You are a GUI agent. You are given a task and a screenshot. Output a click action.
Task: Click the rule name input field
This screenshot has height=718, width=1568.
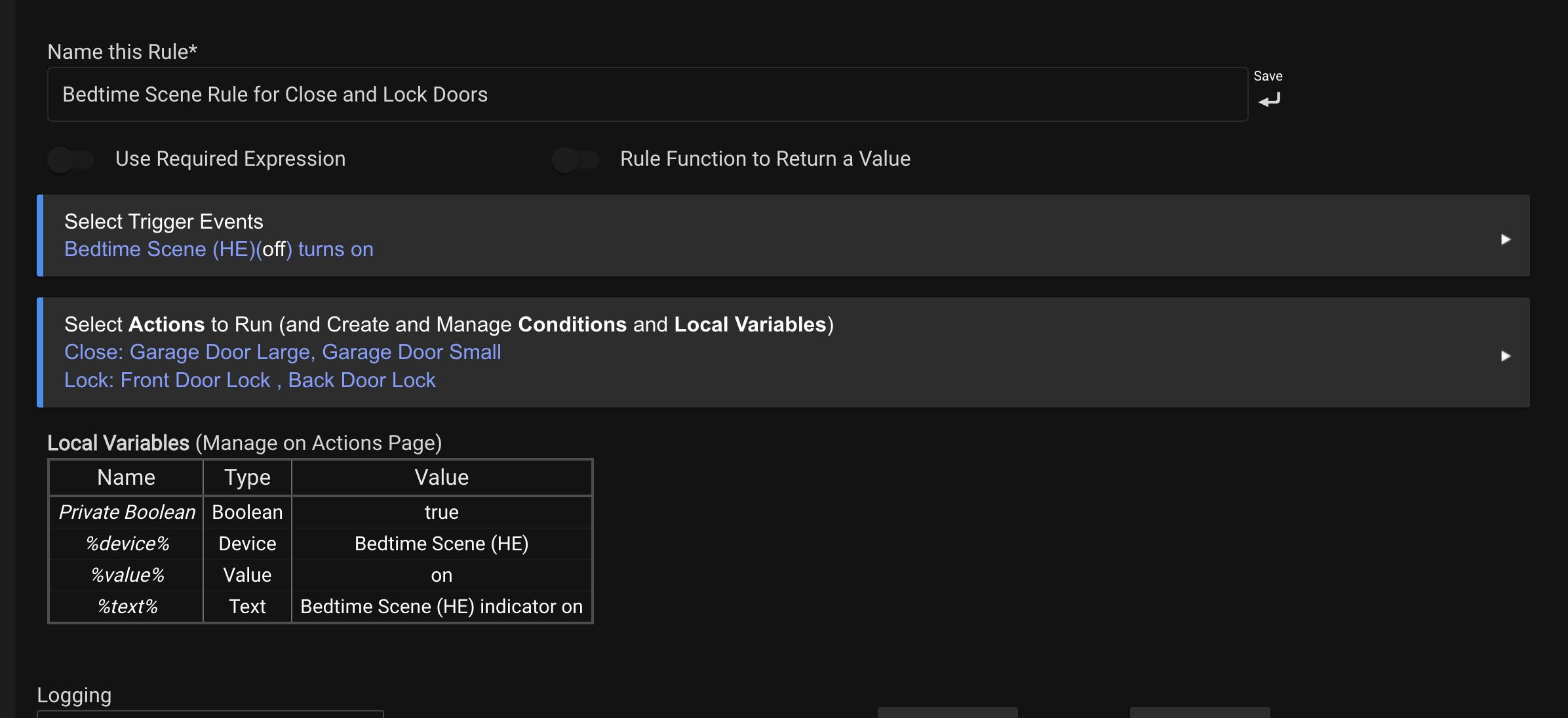pos(646,94)
